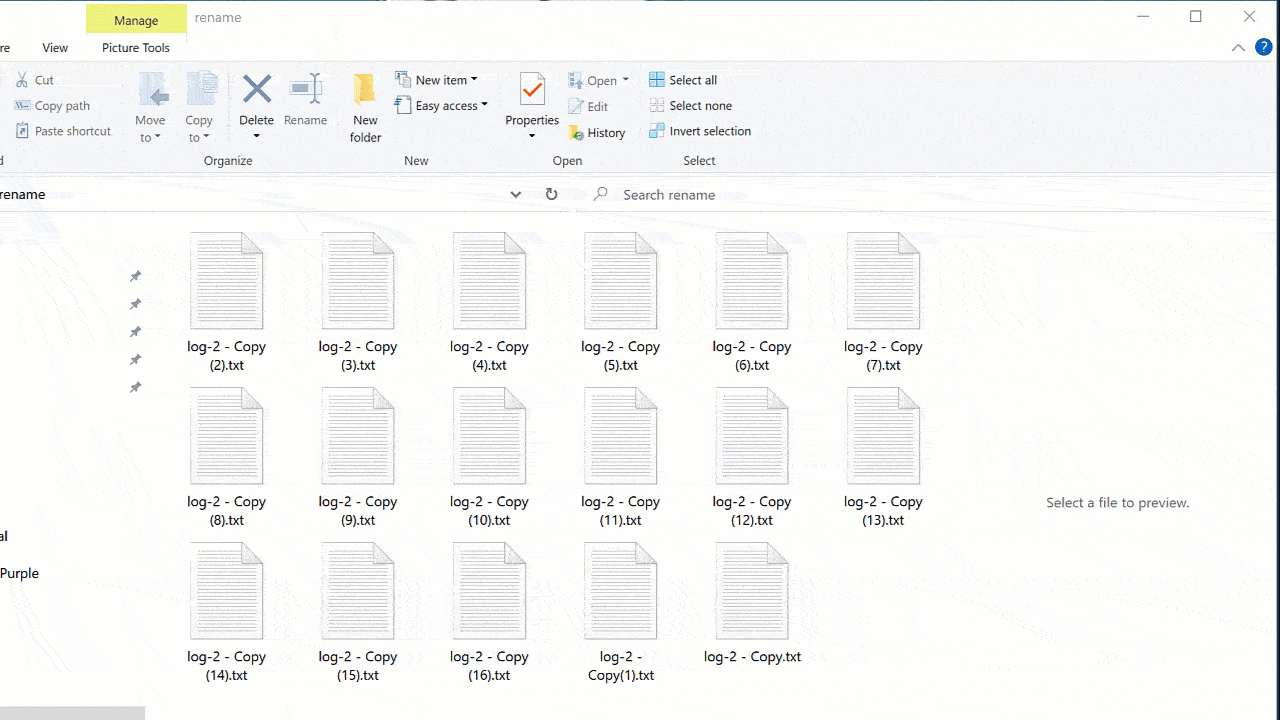Viewport: 1280px width, 720px height.
Task: Select file log-2 - Copy (6).txt
Action: click(752, 303)
